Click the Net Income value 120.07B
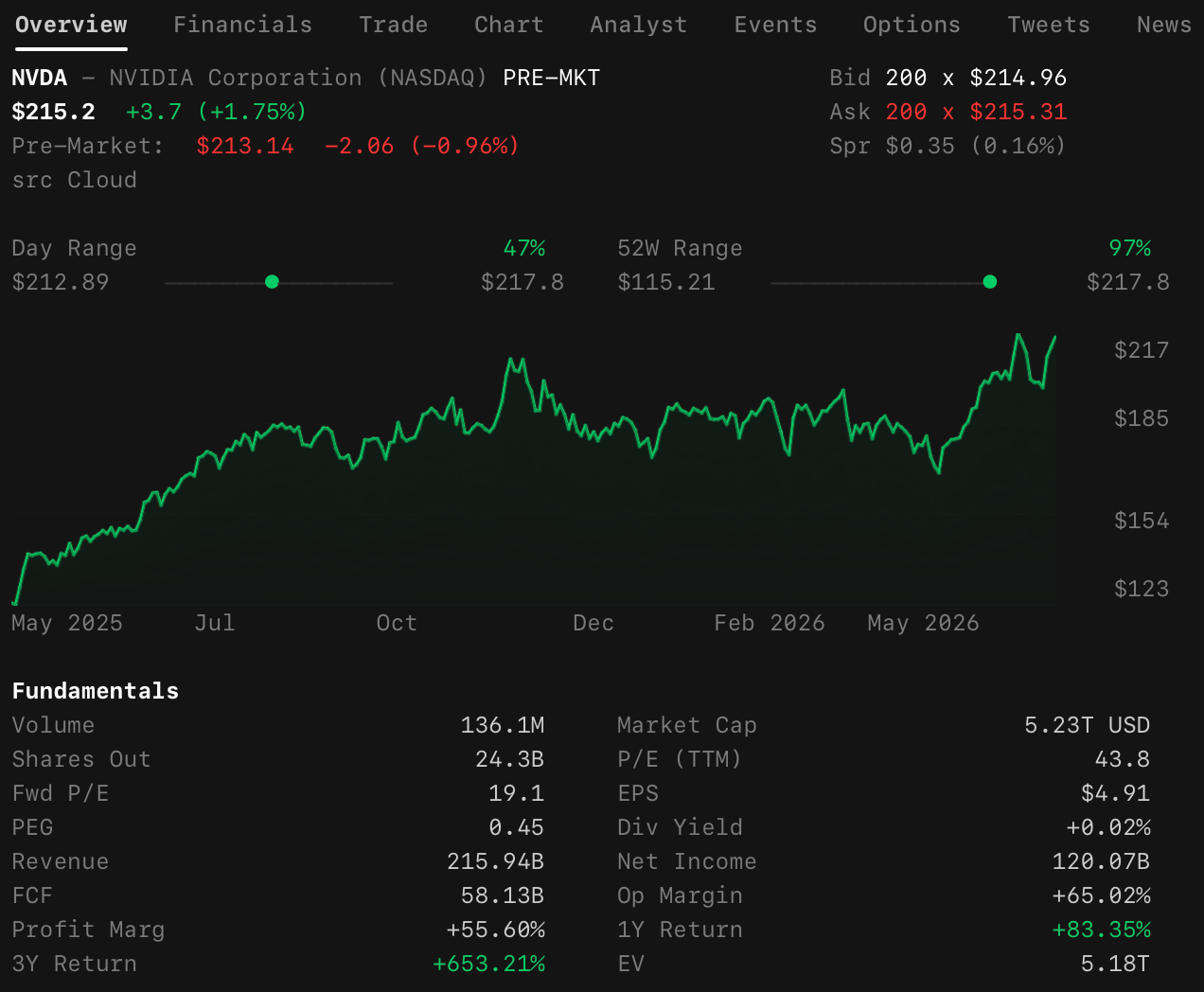Screen dimensions: 1204x992 [x=1102, y=861]
